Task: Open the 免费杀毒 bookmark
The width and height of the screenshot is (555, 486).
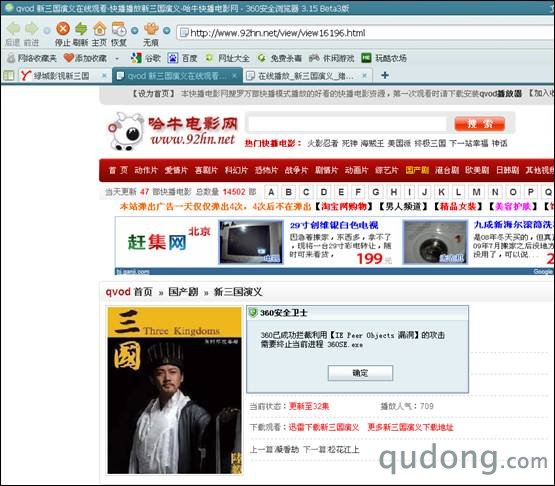Action: click(279, 58)
